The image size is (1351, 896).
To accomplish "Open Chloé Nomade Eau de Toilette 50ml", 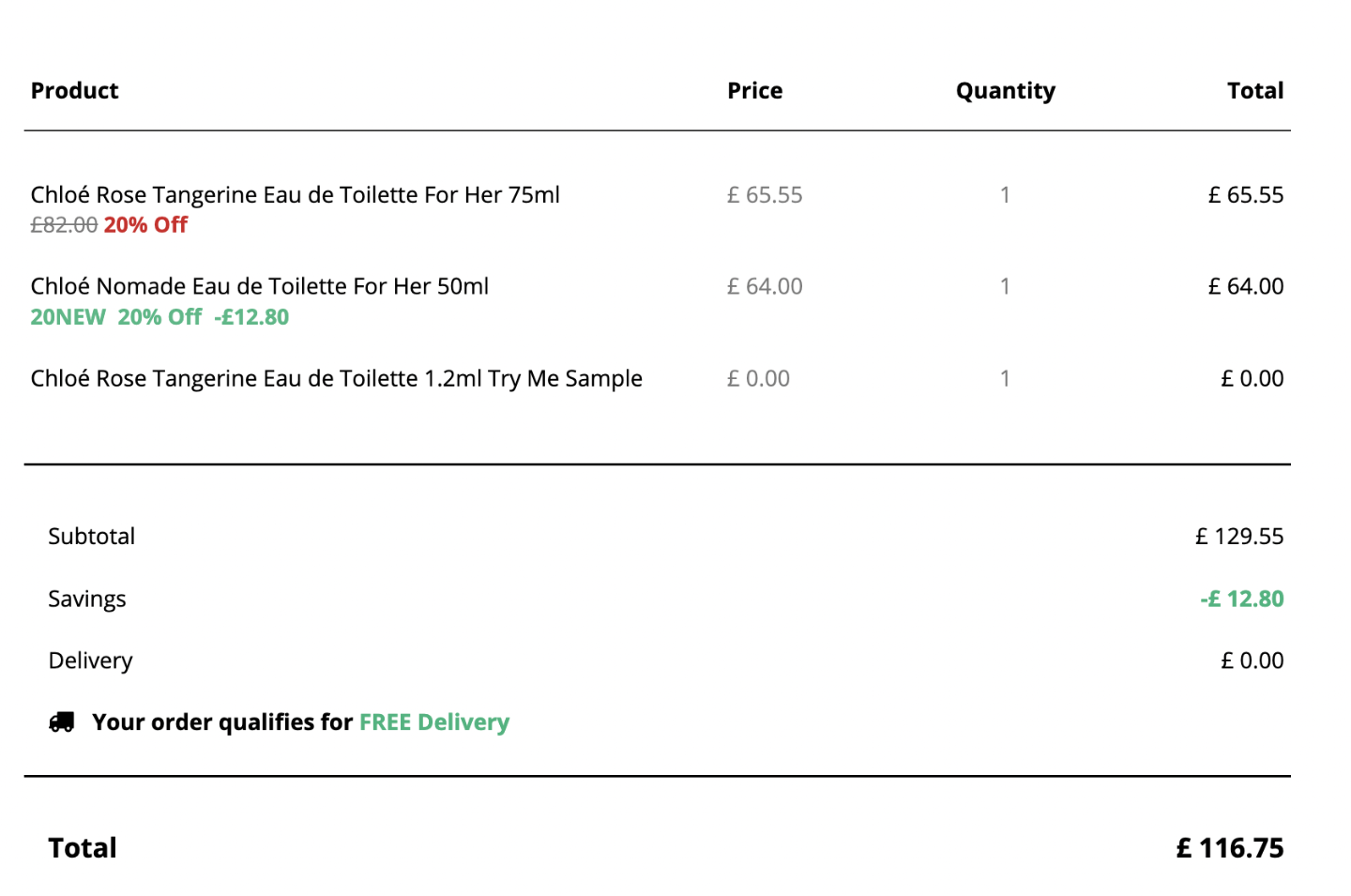I will click(x=259, y=286).
